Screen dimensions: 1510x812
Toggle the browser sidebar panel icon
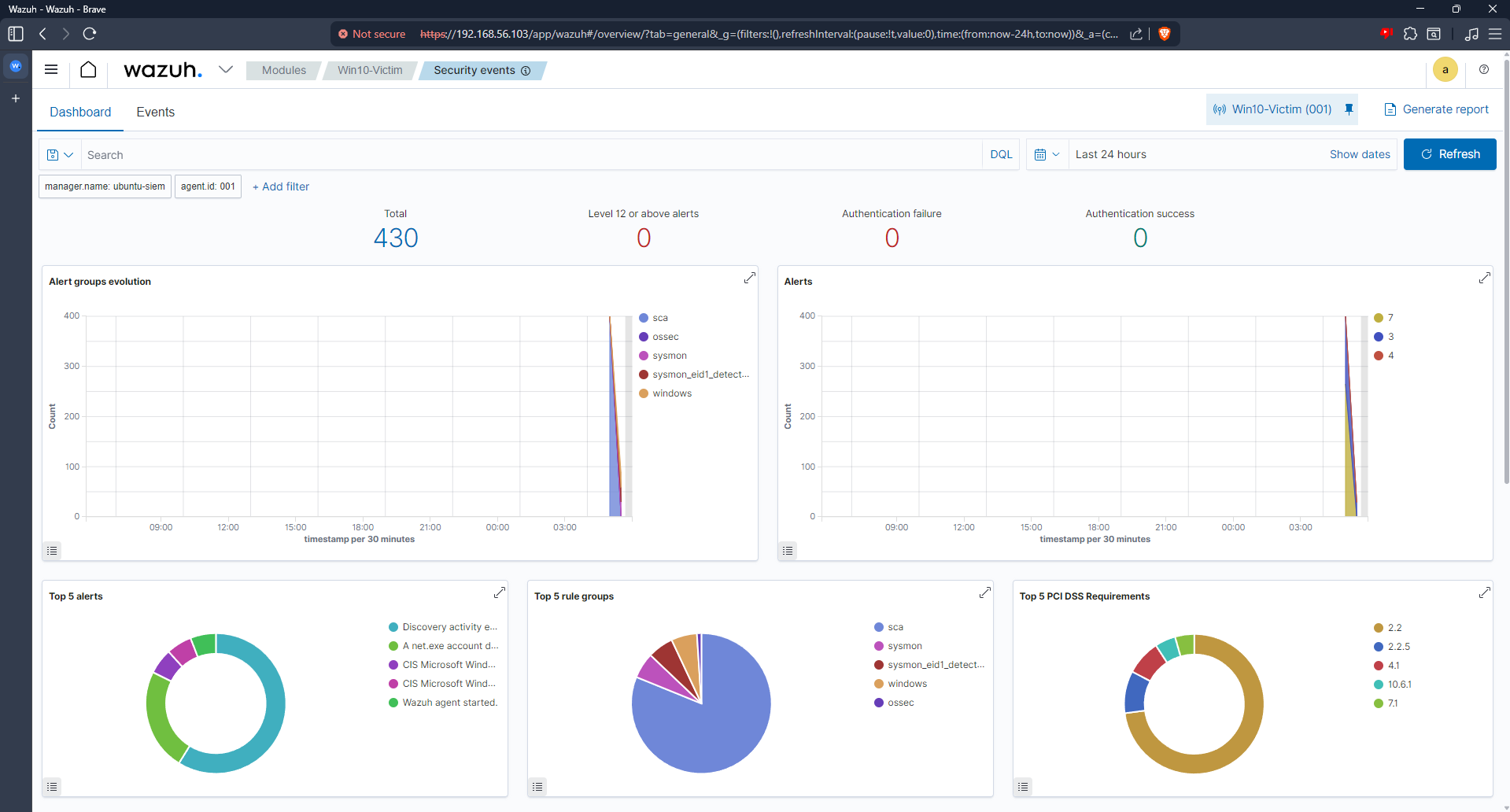click(16, 34)
